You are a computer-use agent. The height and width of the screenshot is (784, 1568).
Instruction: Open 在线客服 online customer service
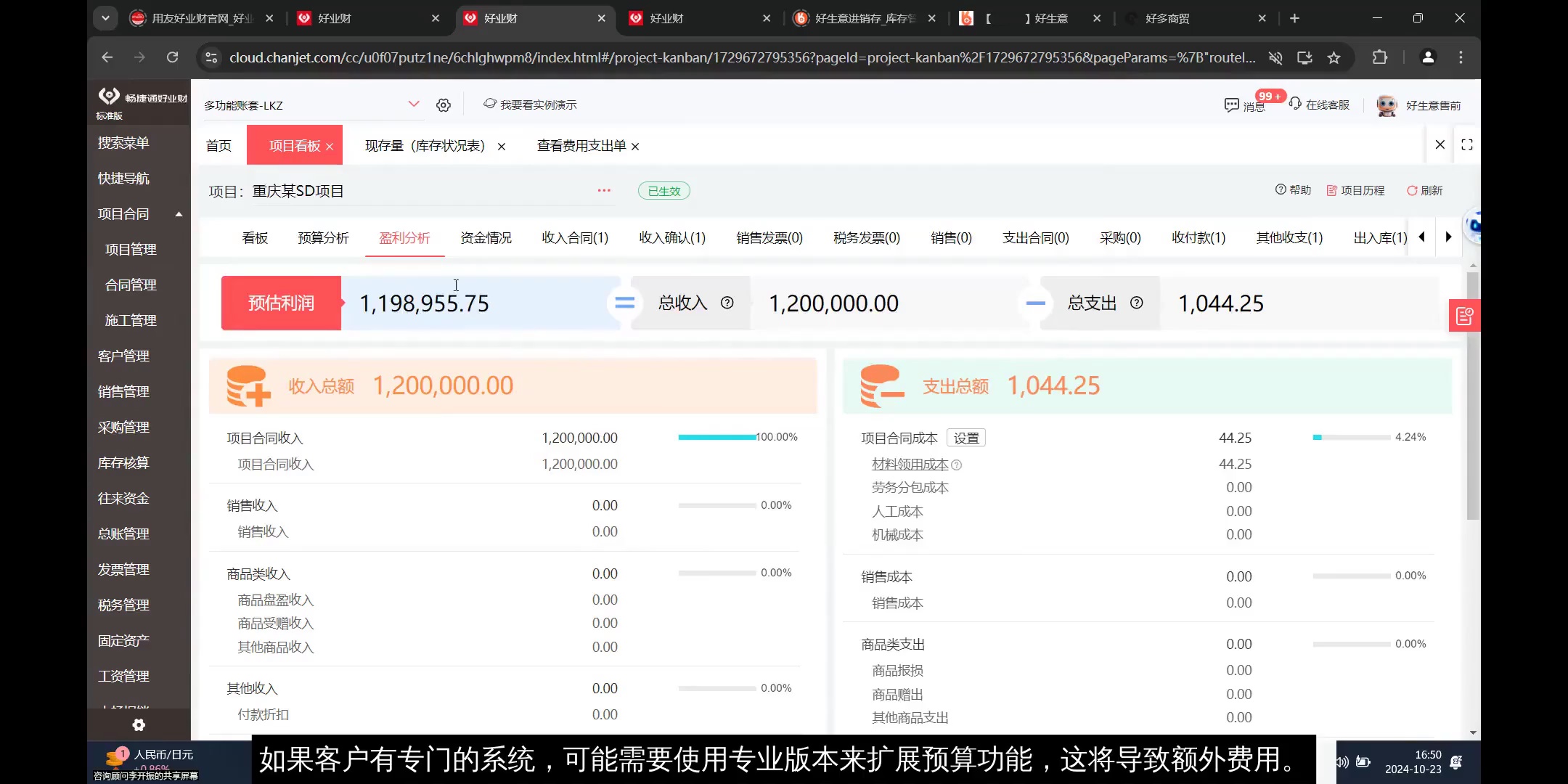(x=1295, y=105)
